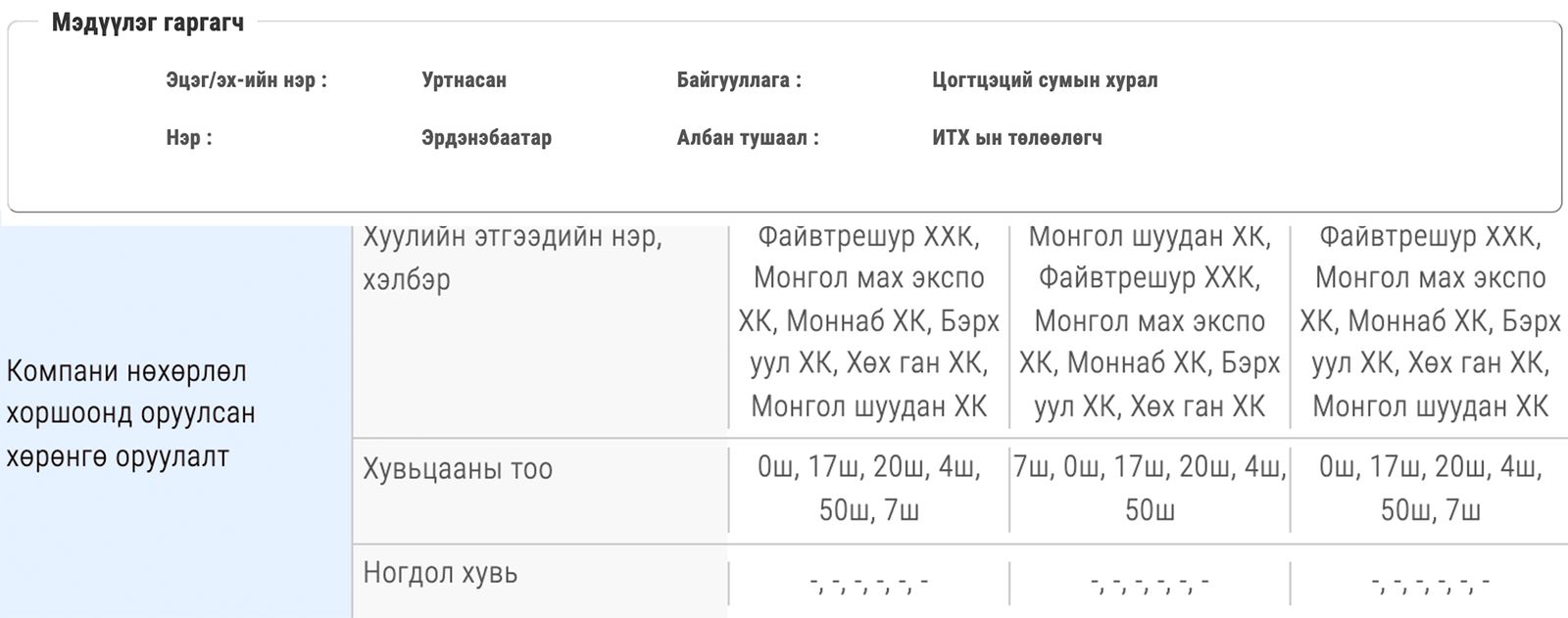Select the position value "ИТХ ын төлөөлөгч"
This screenshot has width=1568, height=618.
pyautogui.click(x=1016, y=138)
